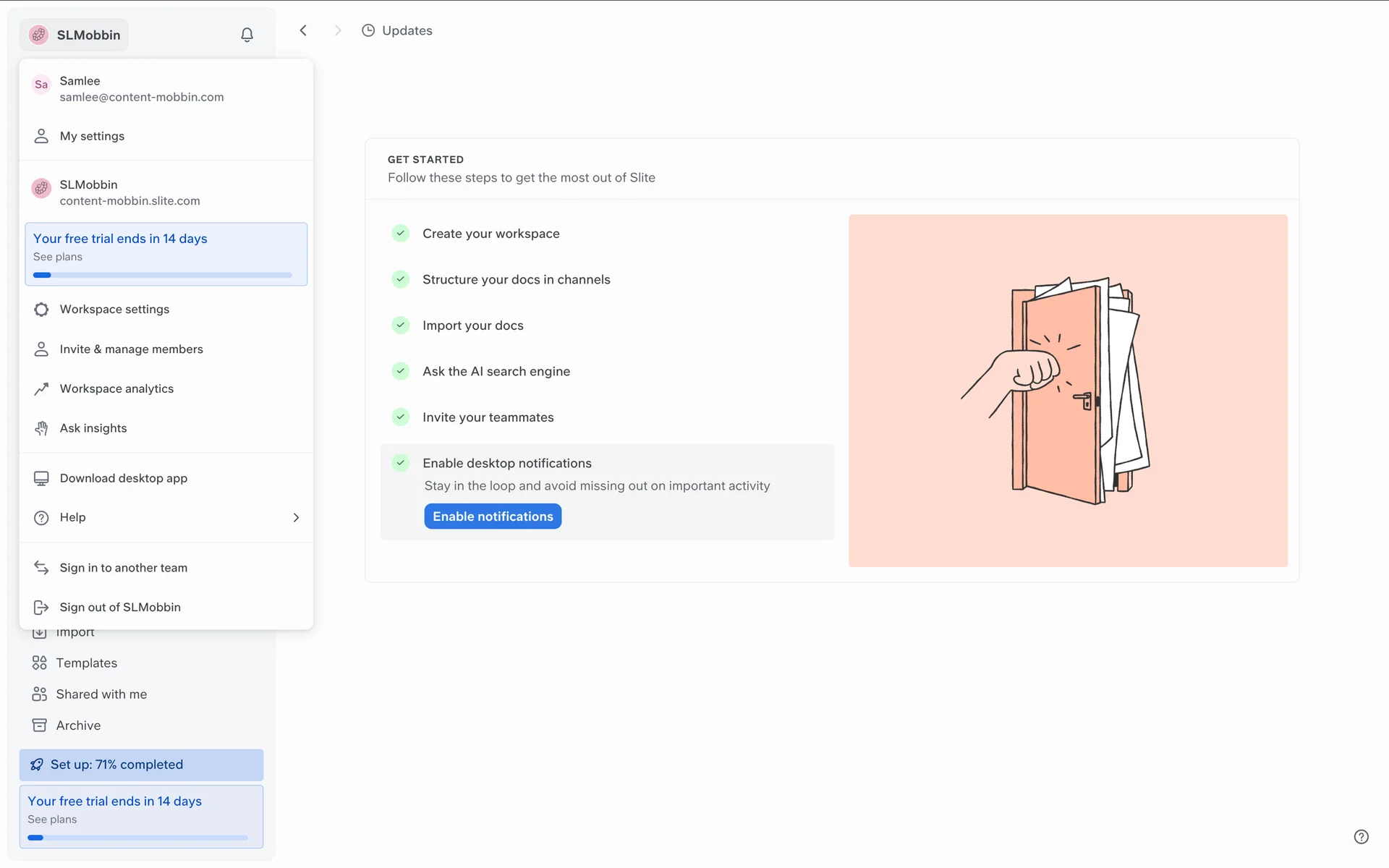
Task: Click the forward navigation arrow
Action: pyautogui.click(x=338, y=30)
